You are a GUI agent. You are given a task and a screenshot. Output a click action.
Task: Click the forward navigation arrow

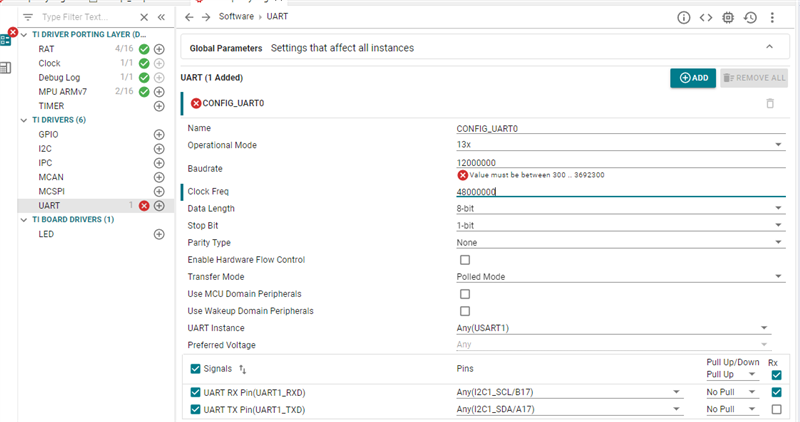(206, 18)
